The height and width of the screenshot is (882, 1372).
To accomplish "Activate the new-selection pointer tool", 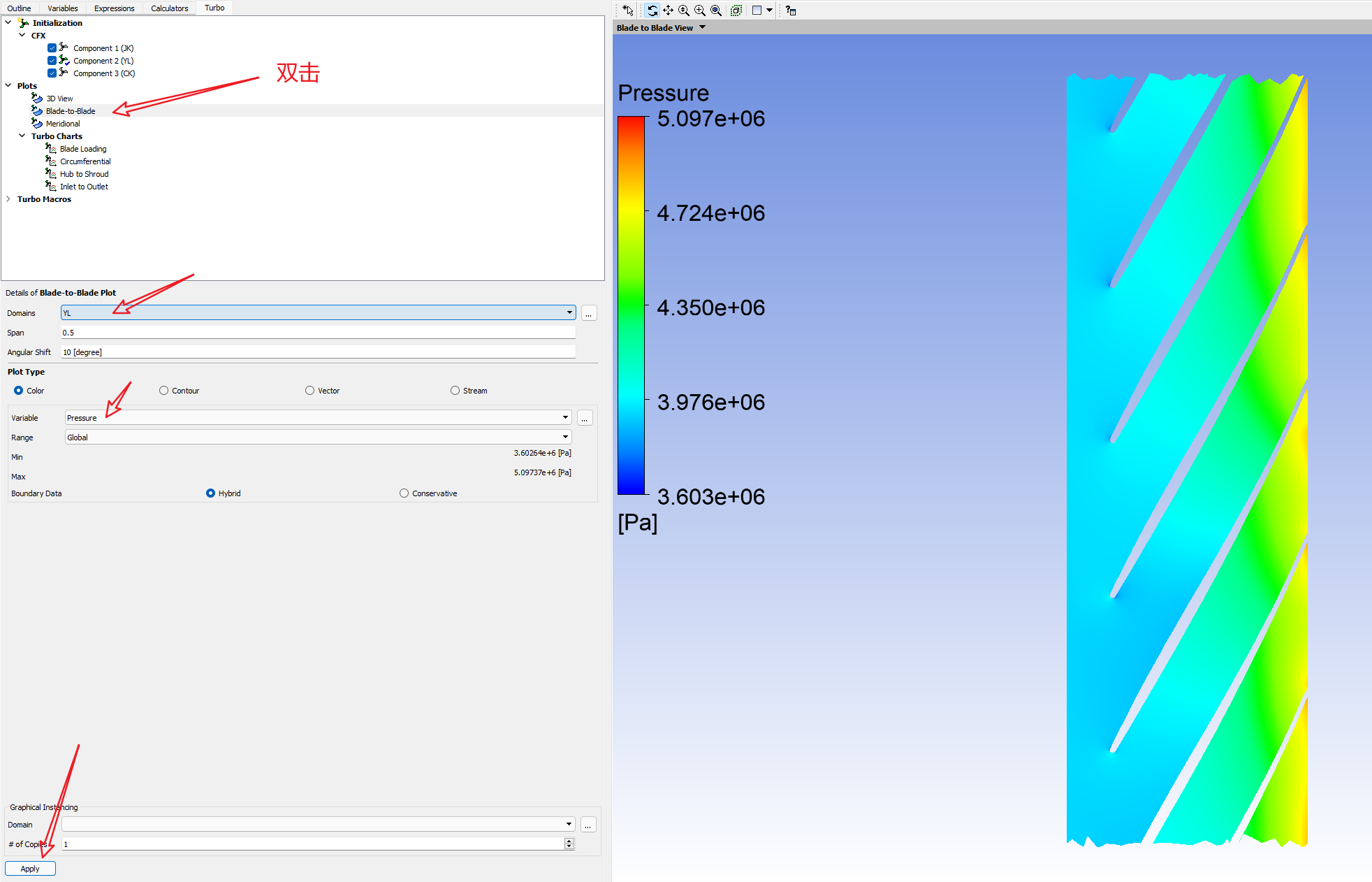I will (x=628, y=10).
